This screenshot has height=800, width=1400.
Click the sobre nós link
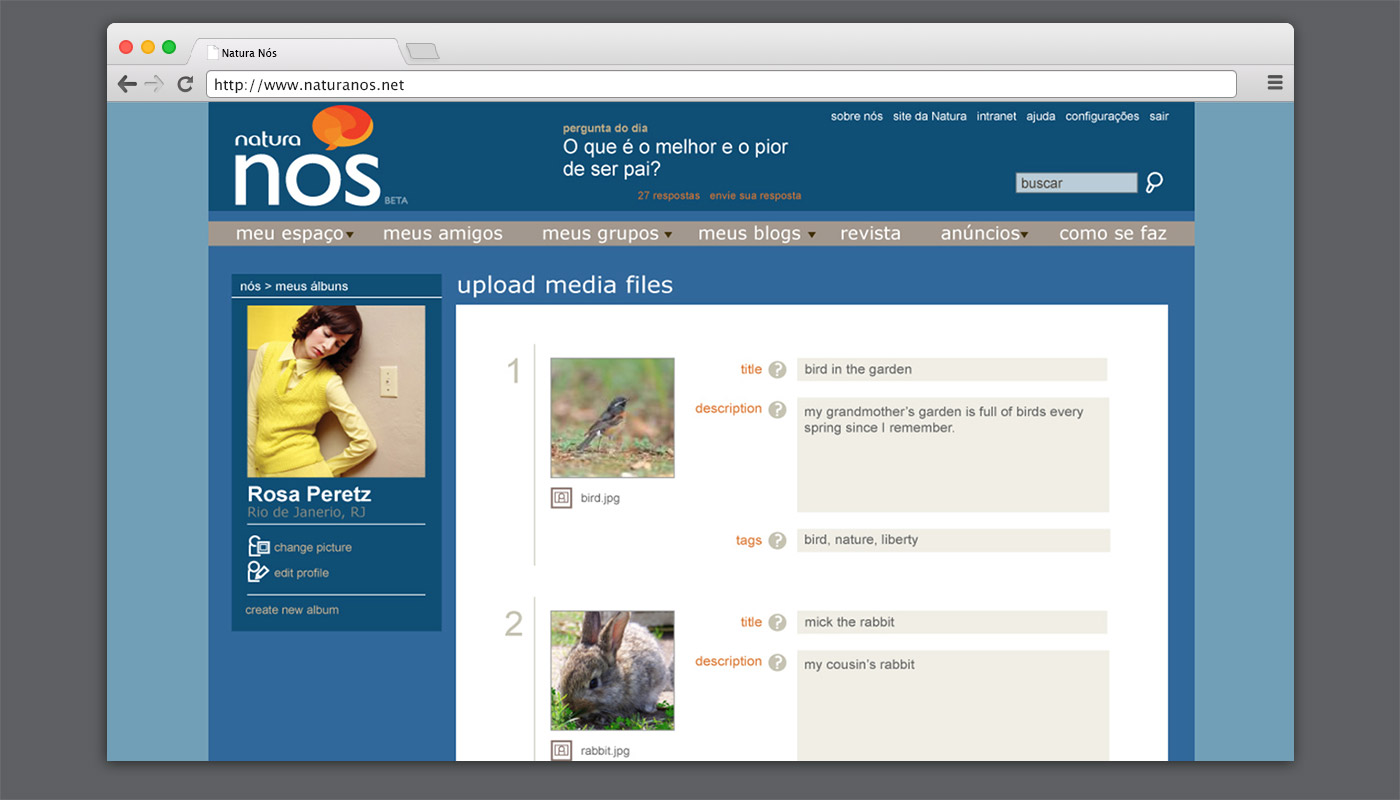click(x=857, y=116)
